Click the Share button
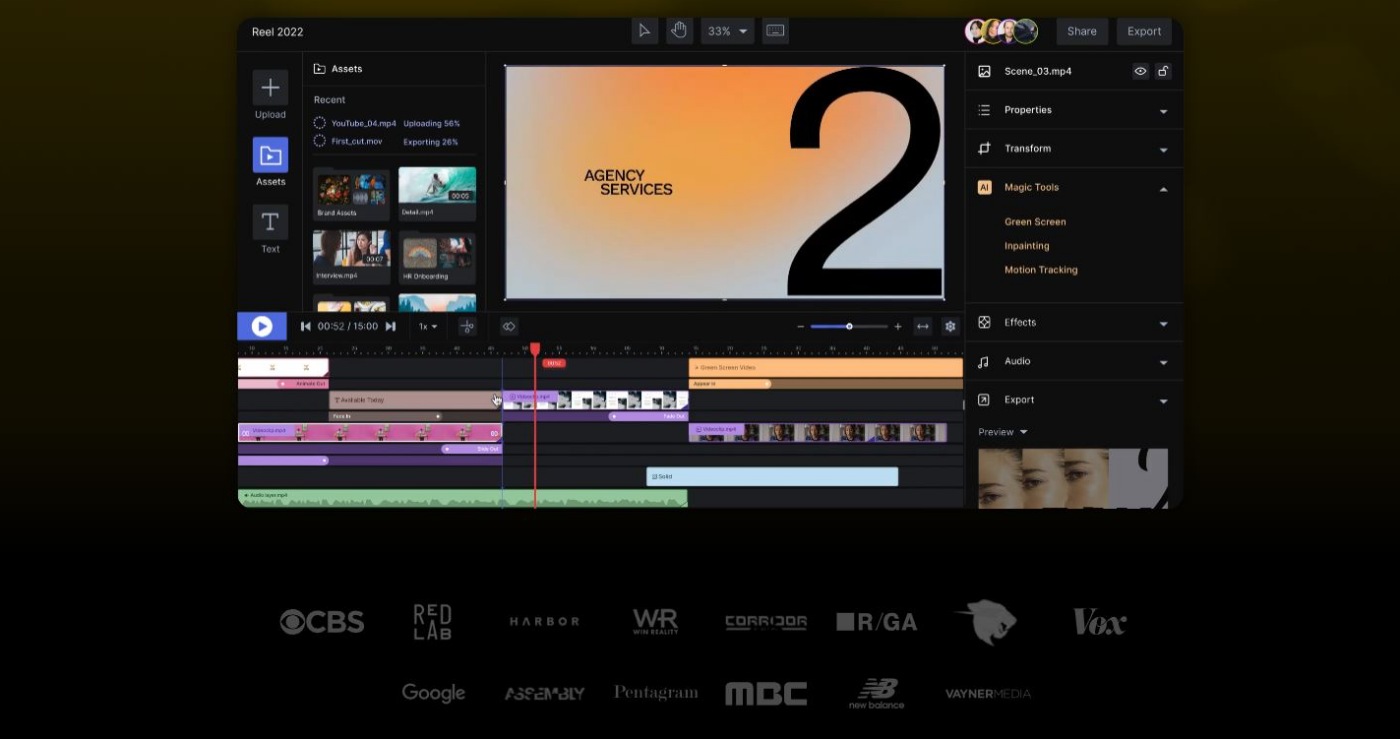The image size is (1400, 739). click(x=1082, y=31)
